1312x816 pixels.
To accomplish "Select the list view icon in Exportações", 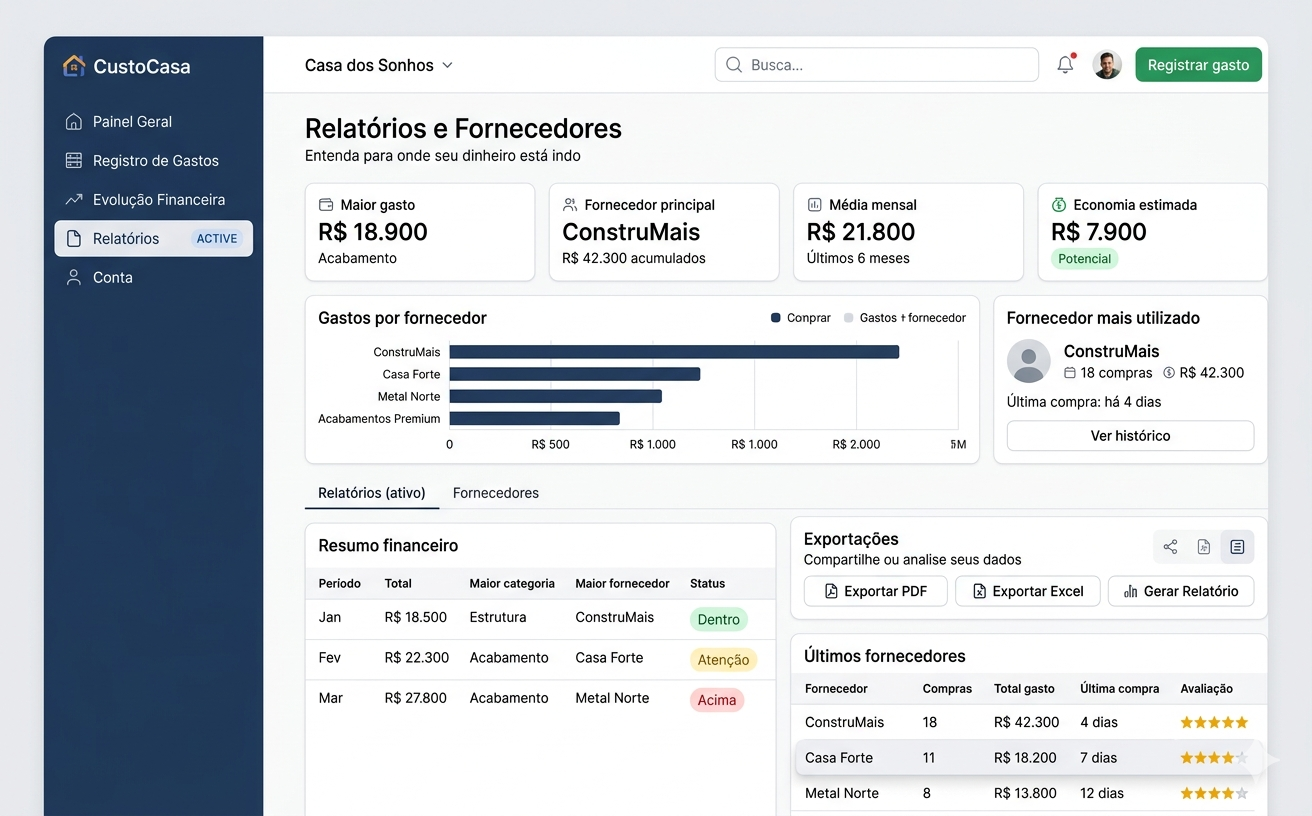I will click(x=1237, y=547).
